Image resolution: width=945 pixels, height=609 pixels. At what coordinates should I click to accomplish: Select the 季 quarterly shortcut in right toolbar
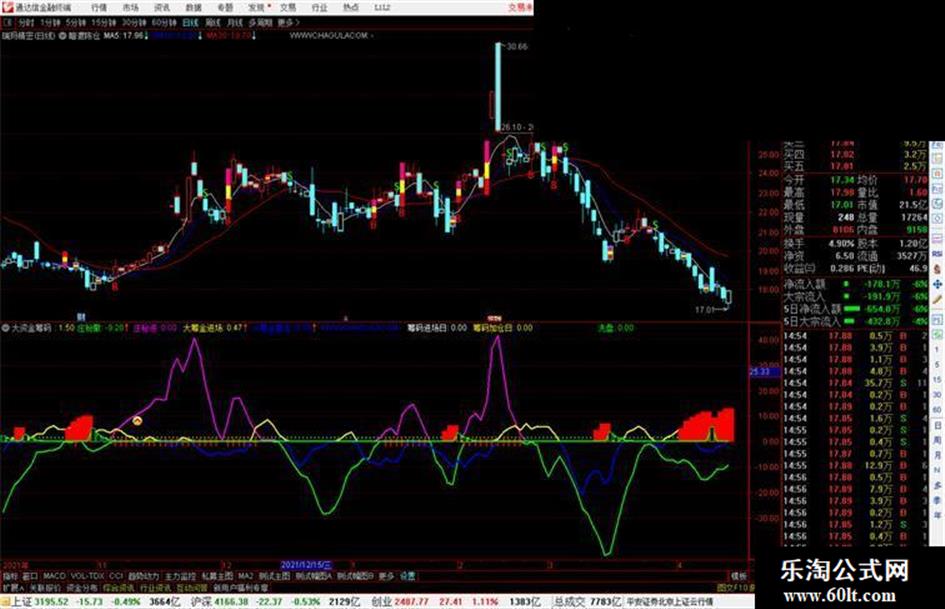click(937, 500)
